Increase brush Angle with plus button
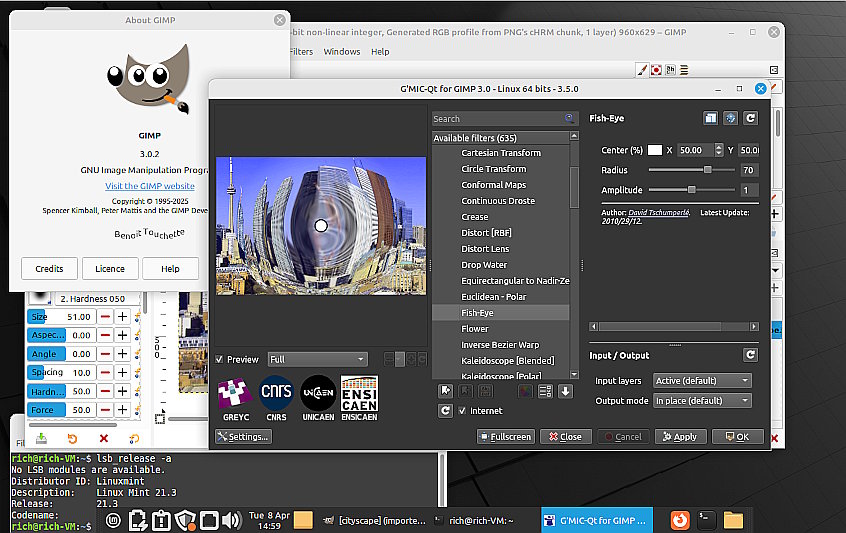This screenshot has width=846, height=533. [x=122, y=354]
